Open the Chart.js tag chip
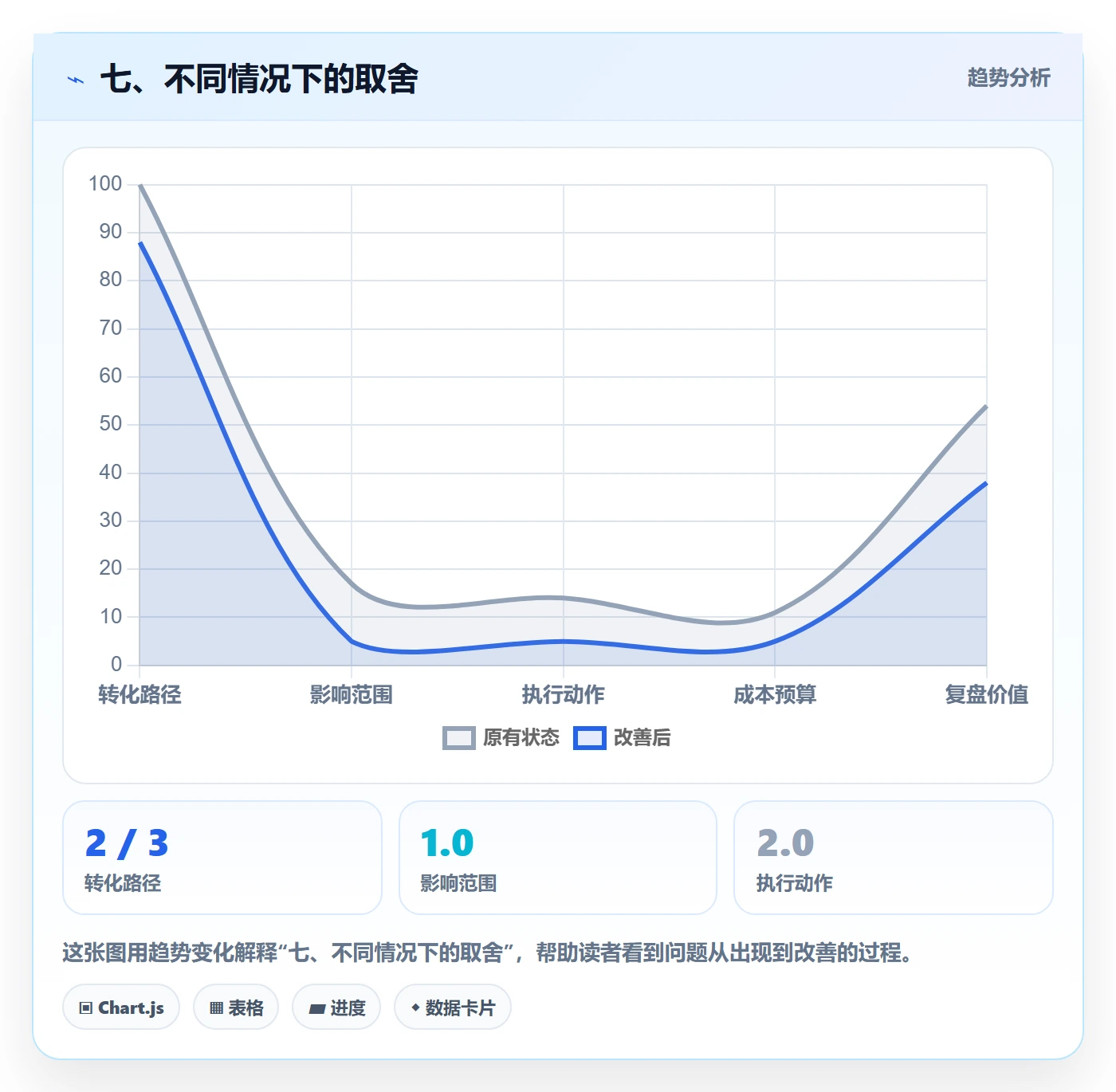 pyautogui.click(x=121, y=1008)
